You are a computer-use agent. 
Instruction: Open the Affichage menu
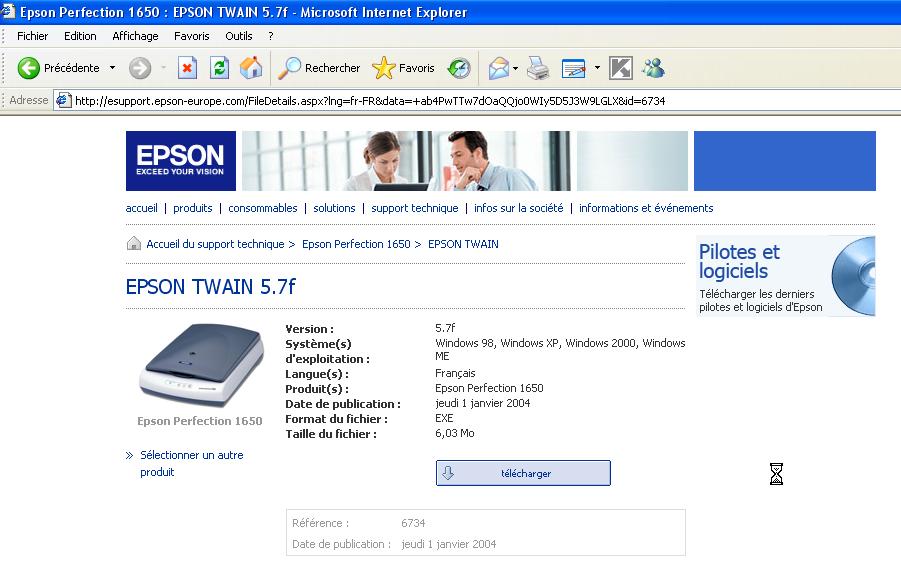[135, 36]
